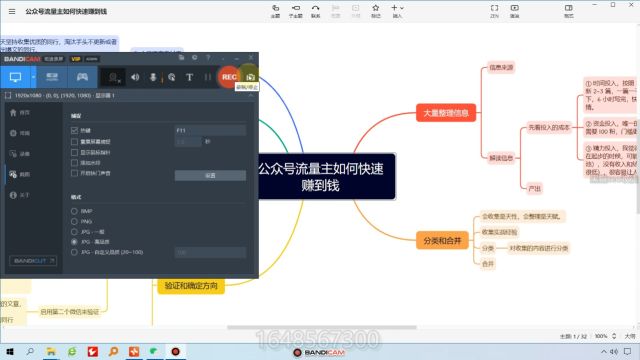Image resolution: width=640 pixels, height=360 pixels.
Task: Select the '产出' subtopic node
Action: [534, 189]
